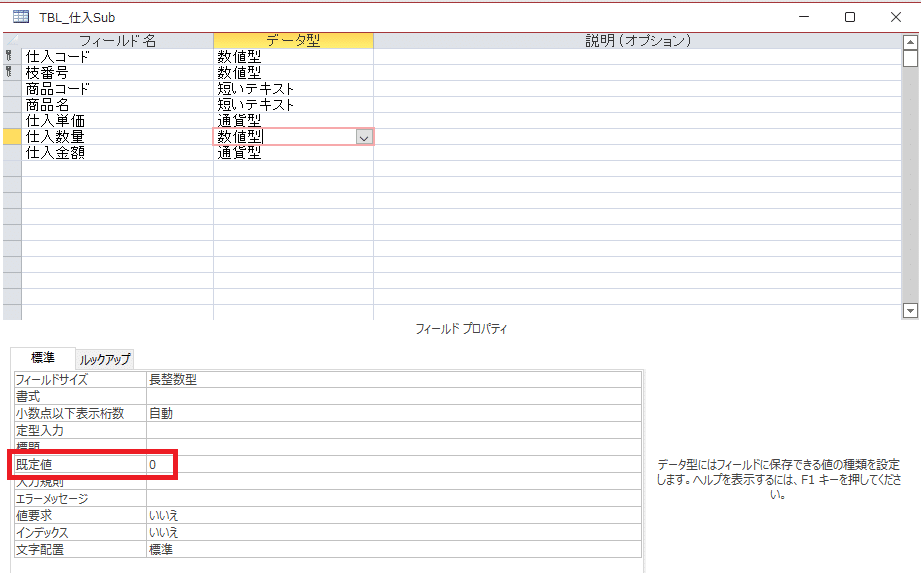This screenshot has width=921, height=573.
Task: Select the 枝番号 field name cell
Action: [117, 73]
